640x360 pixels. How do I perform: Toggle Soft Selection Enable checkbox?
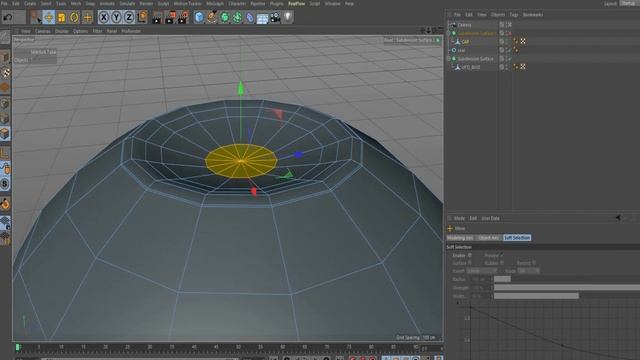470,256
